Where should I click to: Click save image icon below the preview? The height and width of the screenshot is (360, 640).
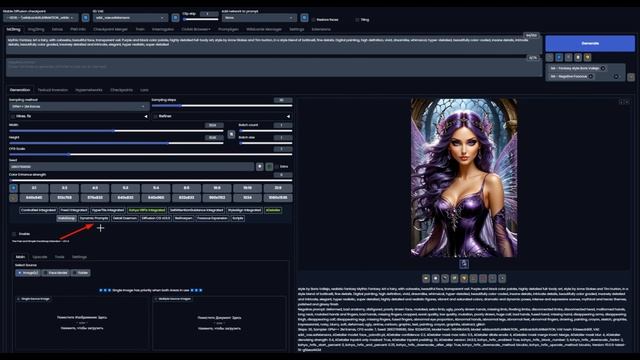(436, 278)
